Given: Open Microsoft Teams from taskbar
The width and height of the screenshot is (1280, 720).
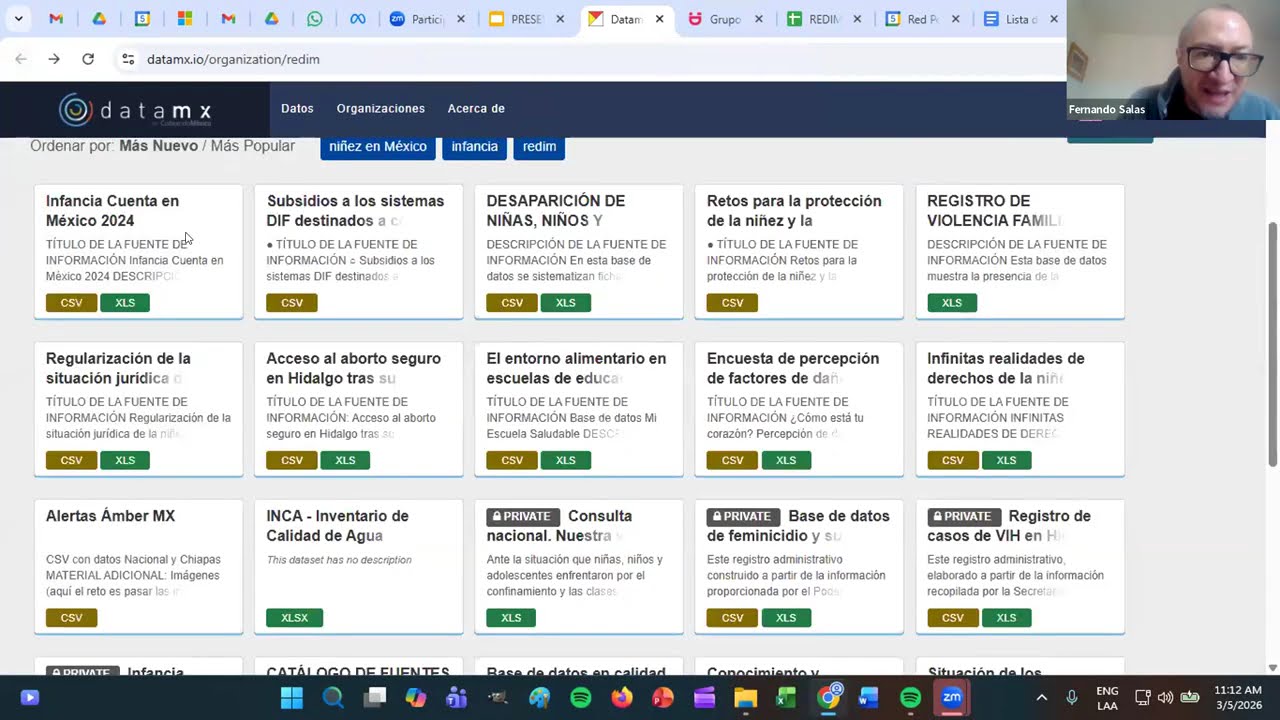Looking at the screenshot, I should 457,697.
